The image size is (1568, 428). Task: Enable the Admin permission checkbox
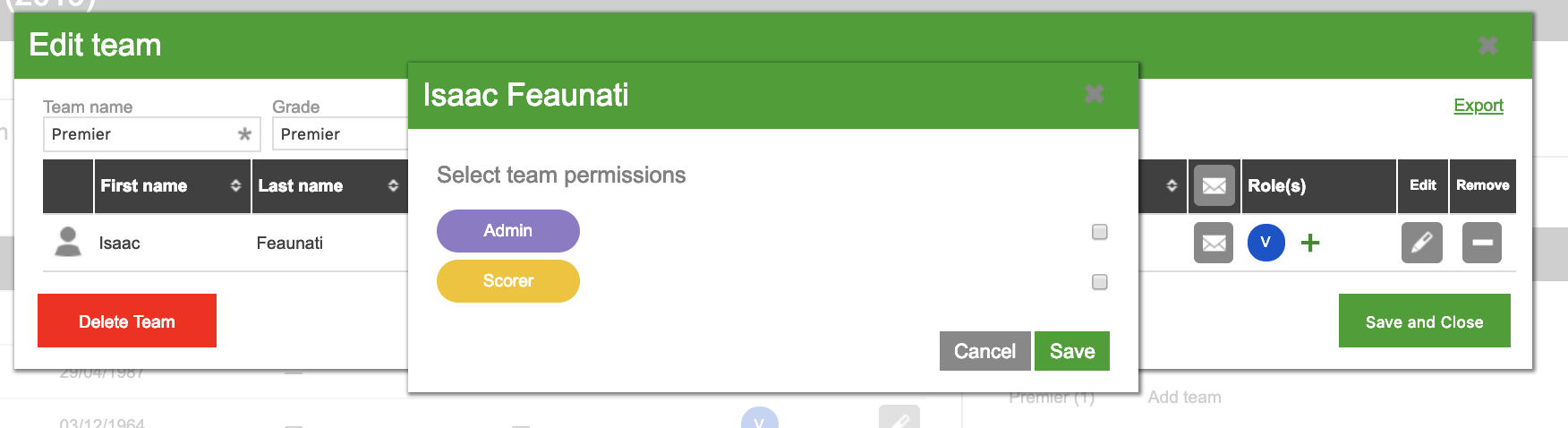[x=1100, y=232]
